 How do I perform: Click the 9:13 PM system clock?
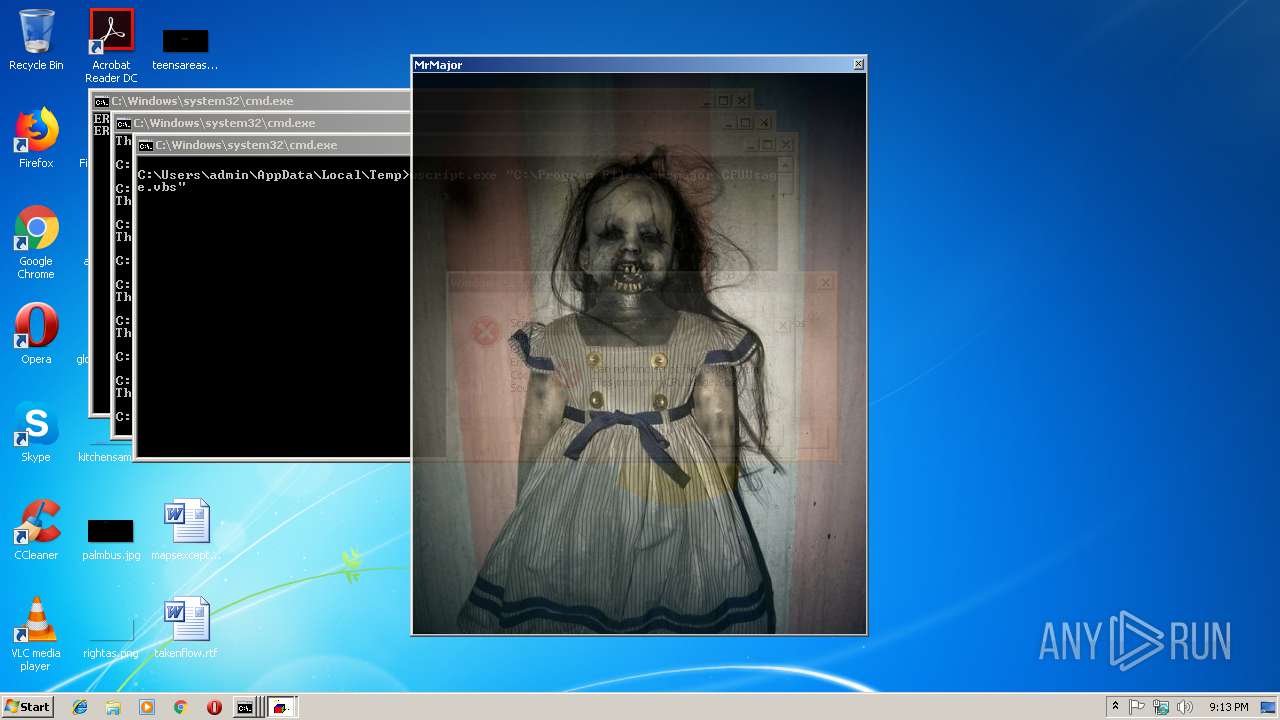click(1228, 707)
